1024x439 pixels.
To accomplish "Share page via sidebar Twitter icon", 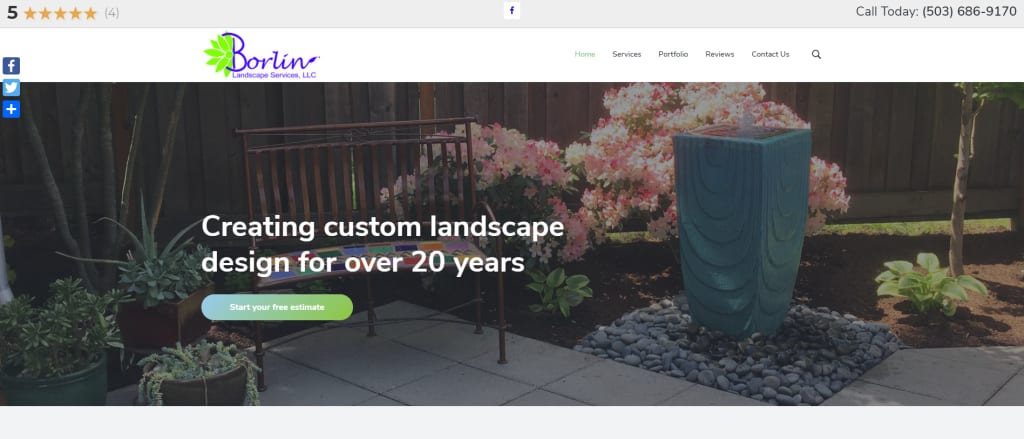I will point(11,88).
